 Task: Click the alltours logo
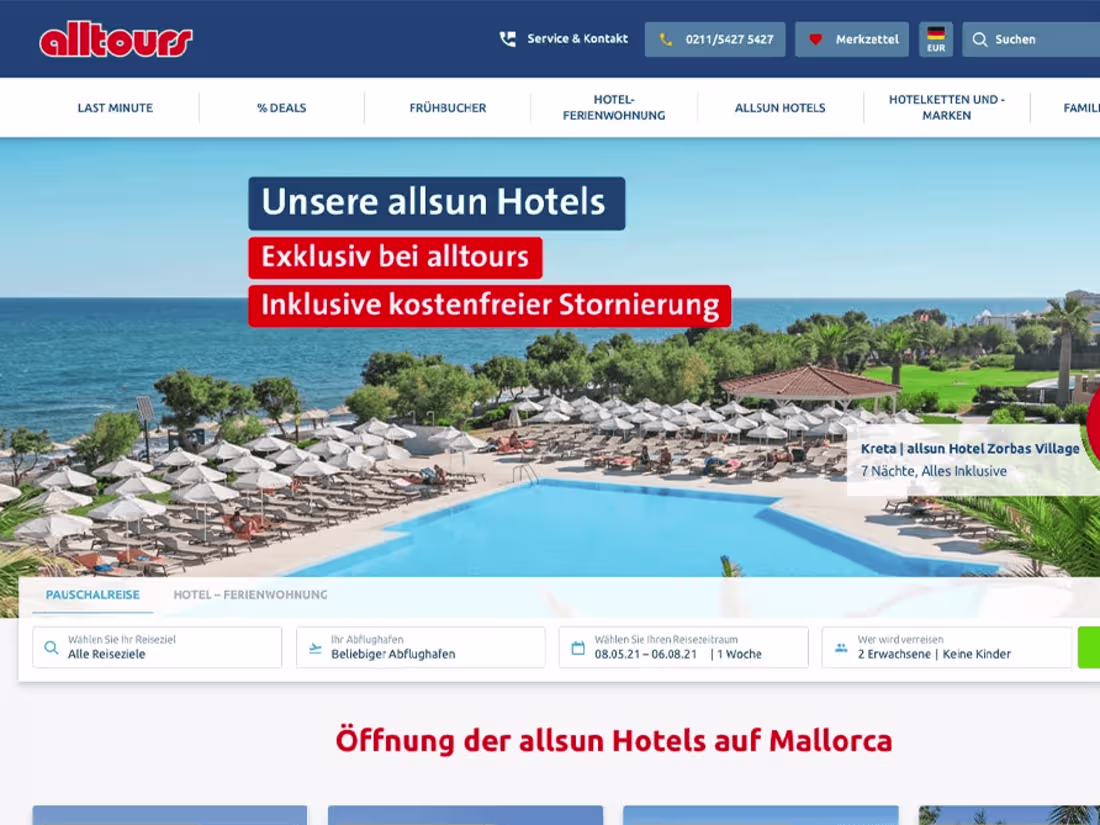point(116,39)
